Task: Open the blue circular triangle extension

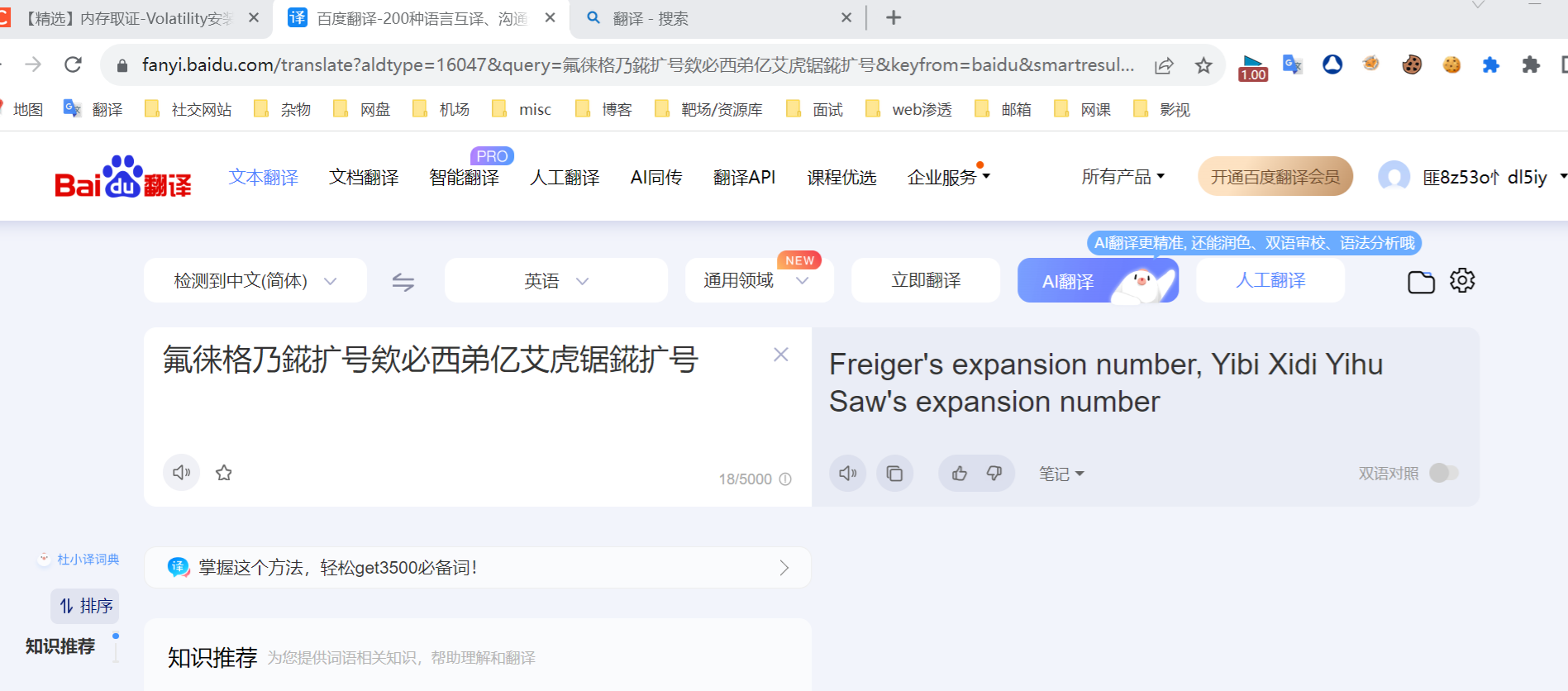Action: click(1332, 64)
